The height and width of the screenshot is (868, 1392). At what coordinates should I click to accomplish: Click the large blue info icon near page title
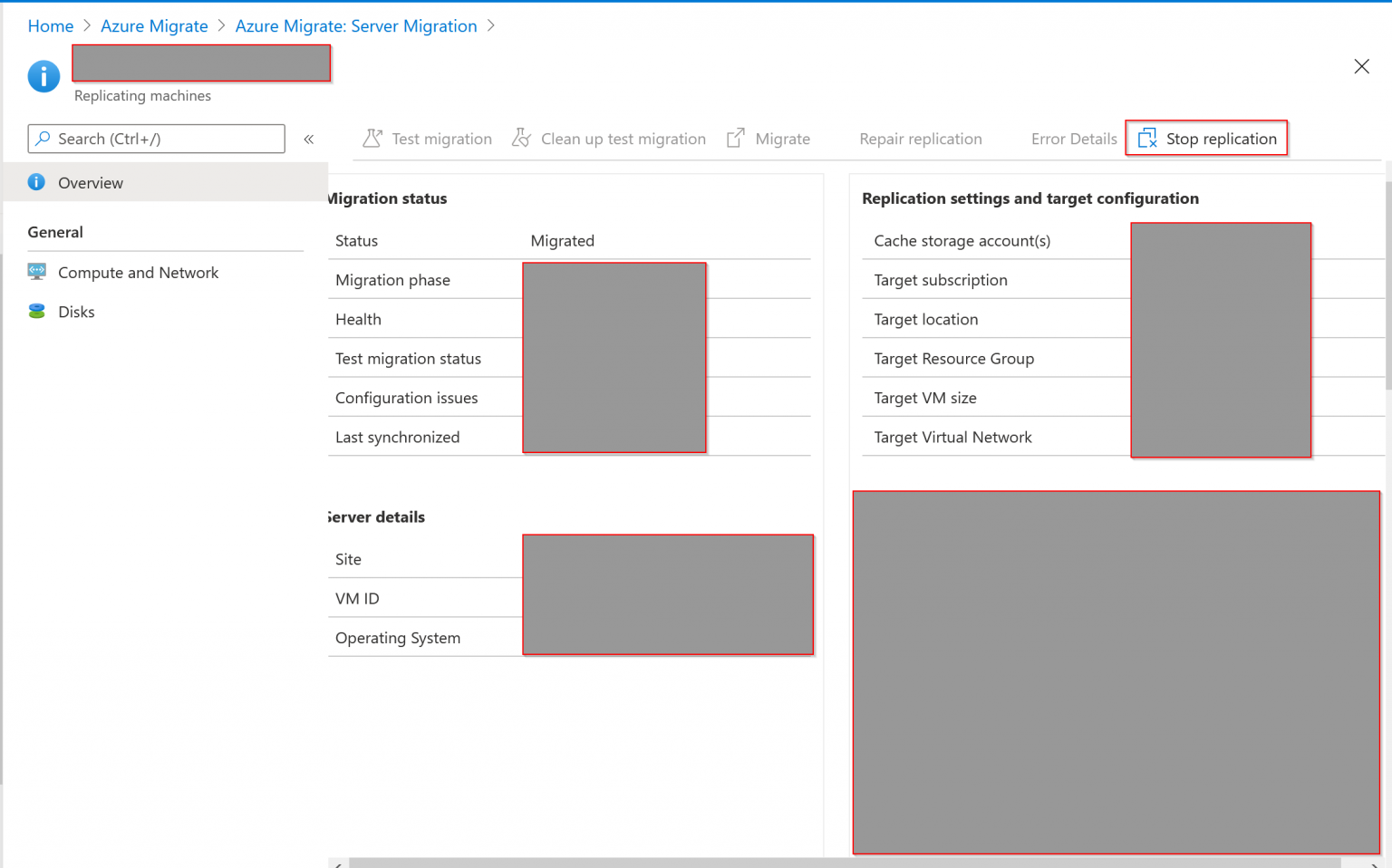(x=43, y=76)
